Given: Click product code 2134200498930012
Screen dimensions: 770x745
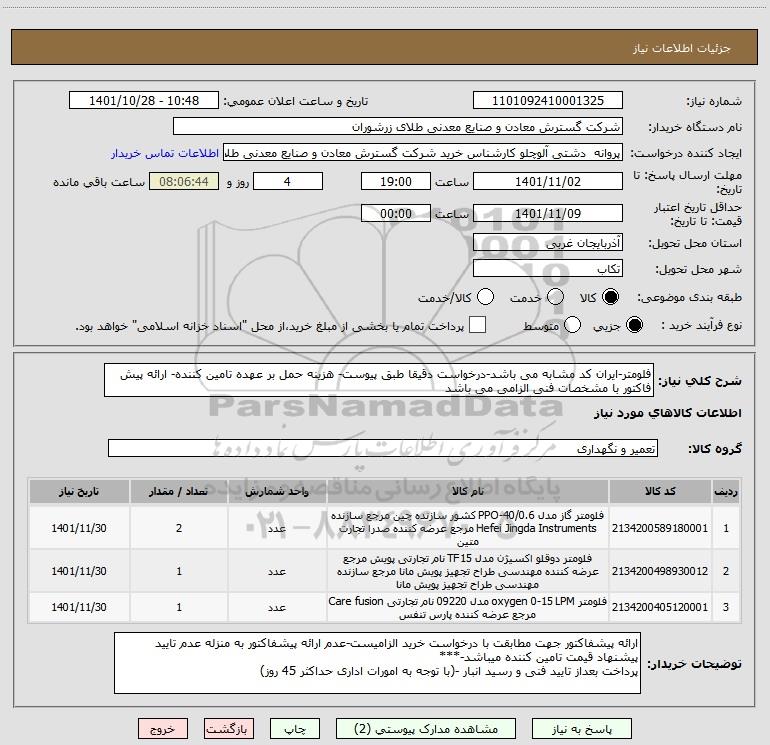Looking at the screenshot, I should click(660, 571).
